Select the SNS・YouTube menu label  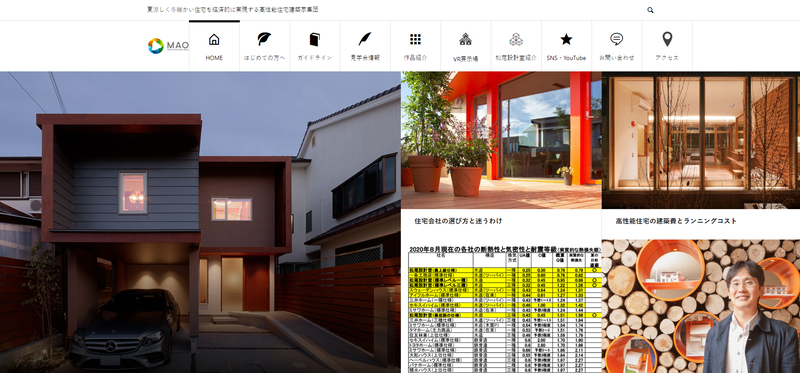point(566,58)
